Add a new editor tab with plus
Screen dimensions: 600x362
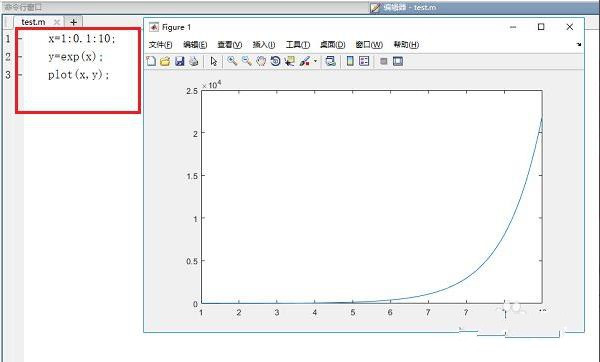[73, 22]
